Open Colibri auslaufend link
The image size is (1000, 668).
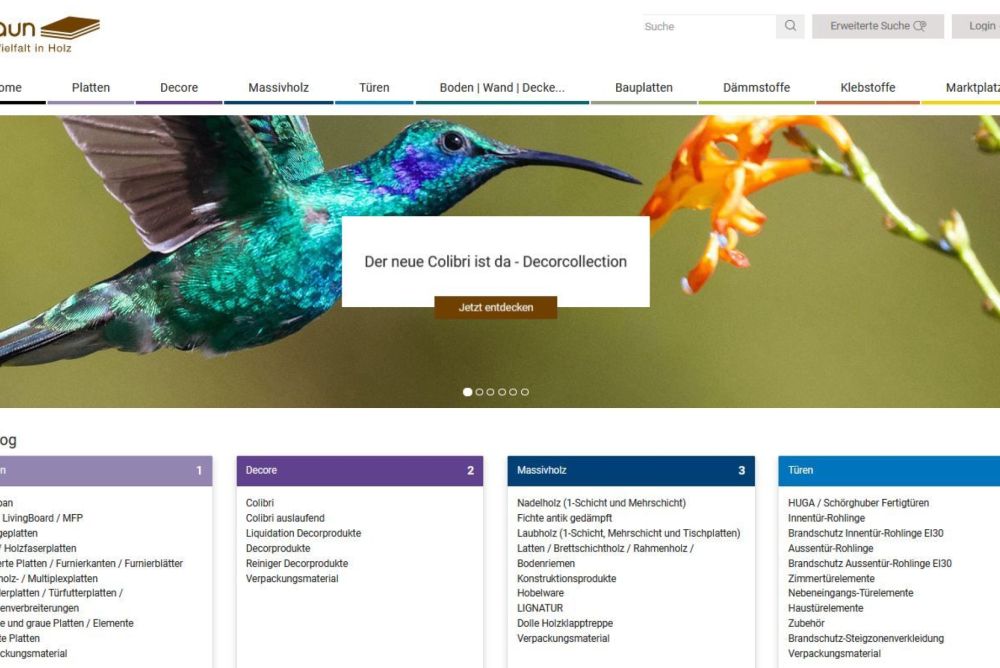click(x=285, y=518)
